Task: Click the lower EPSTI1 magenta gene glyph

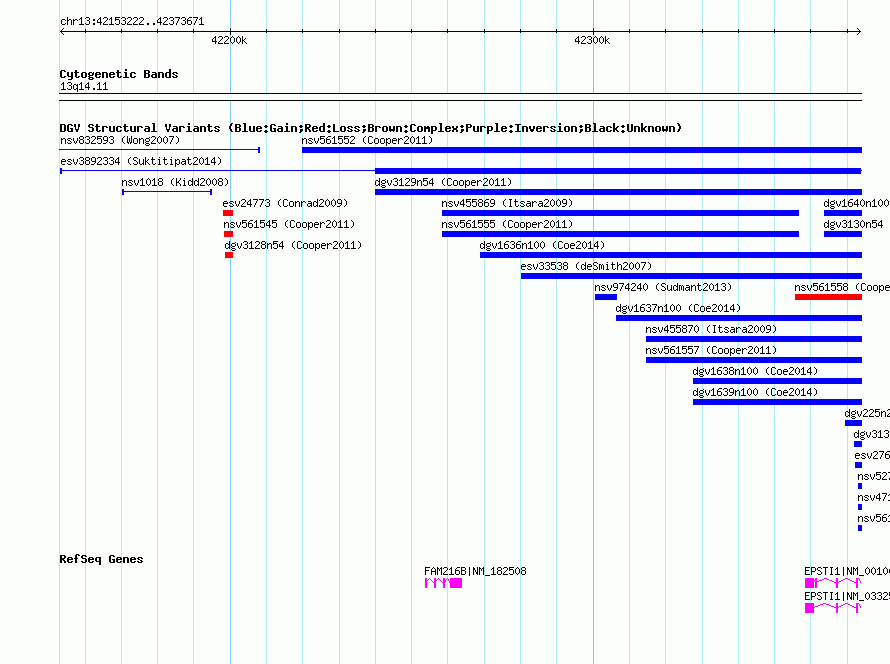Action: [833, 608]
